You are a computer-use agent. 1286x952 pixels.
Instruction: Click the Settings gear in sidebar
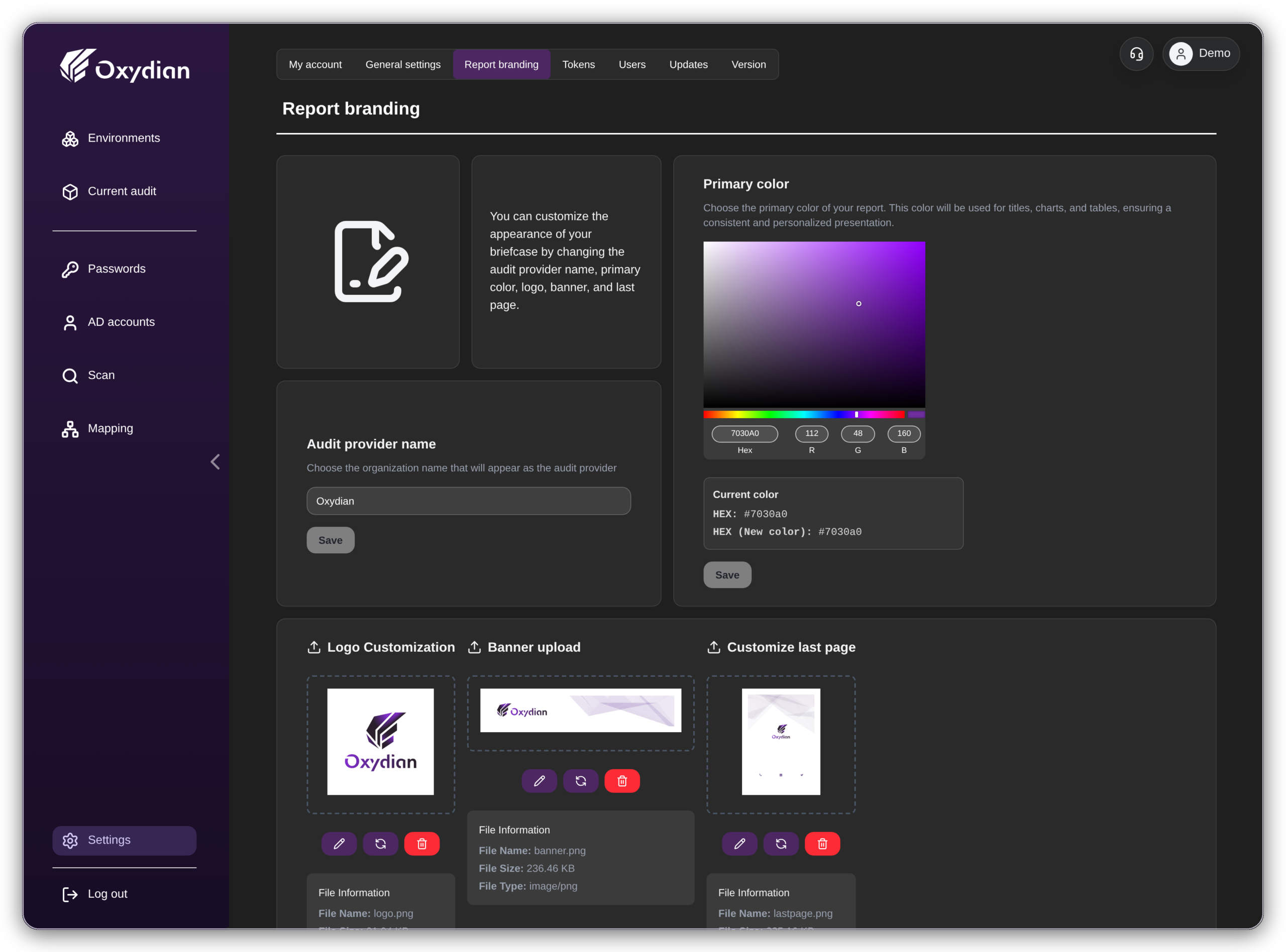70,840
